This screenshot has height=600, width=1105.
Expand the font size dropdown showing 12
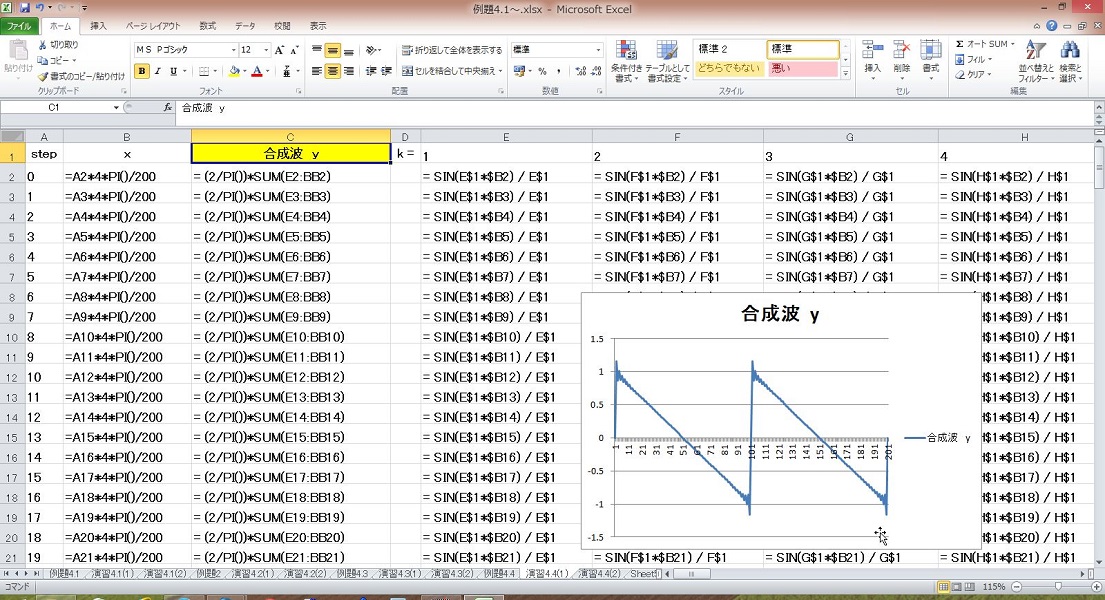(x=266, y=50)
